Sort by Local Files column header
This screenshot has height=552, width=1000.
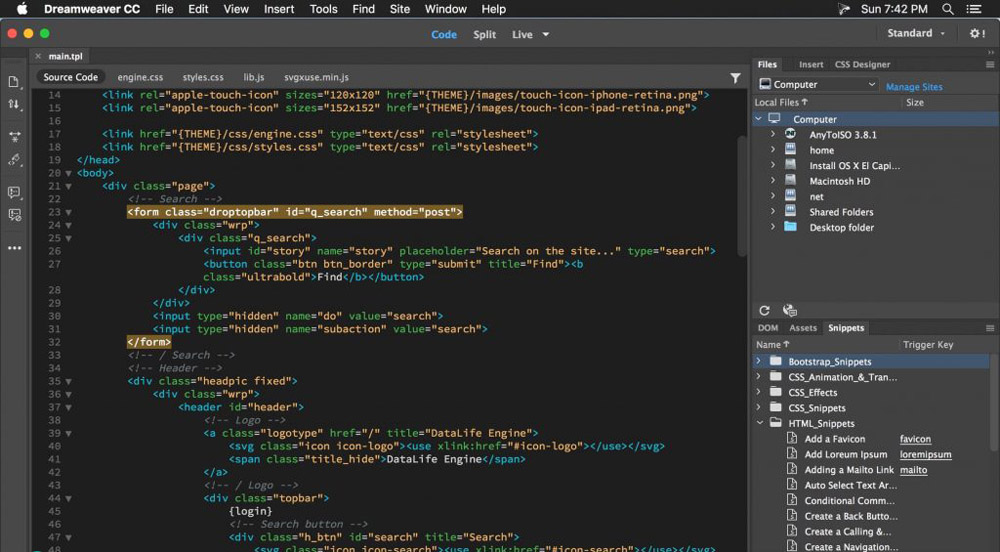click(x=781, y=102)
